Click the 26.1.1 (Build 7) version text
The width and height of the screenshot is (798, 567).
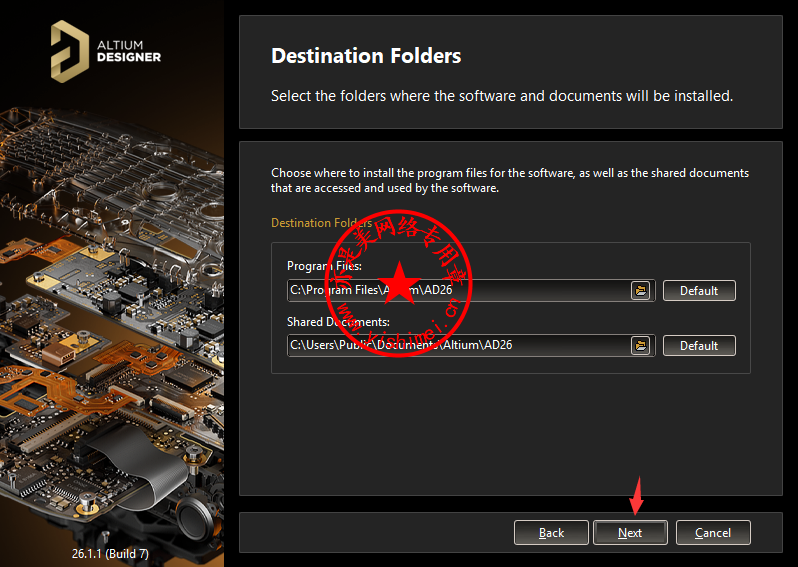click(x=110, y=552)
